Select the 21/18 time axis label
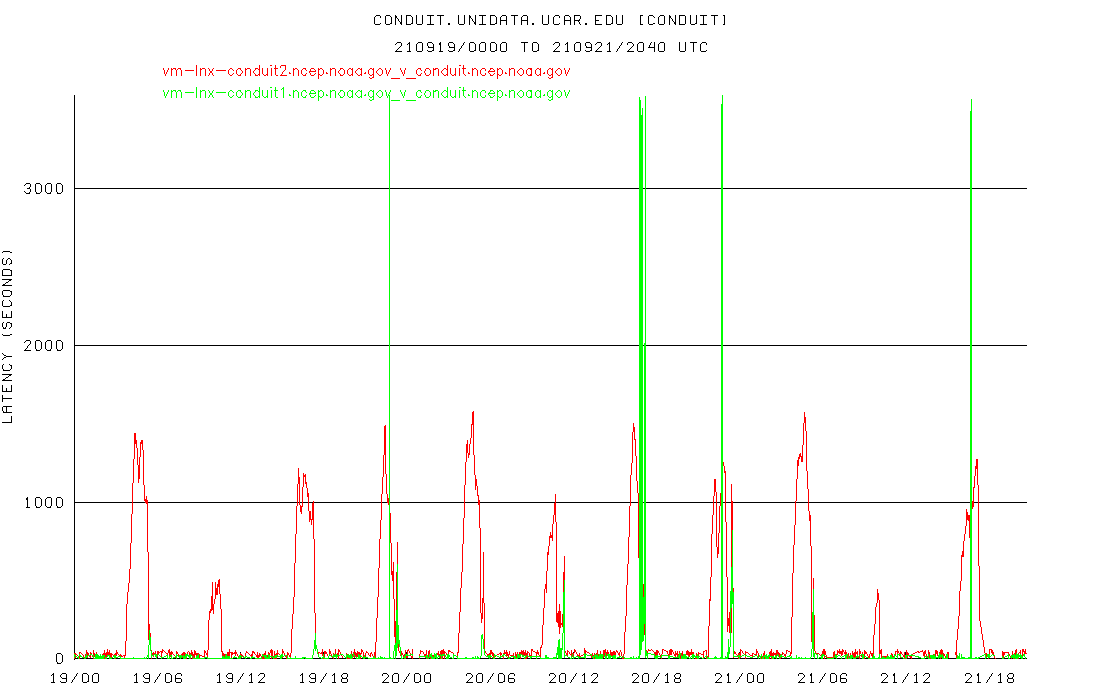Screen dimensions: 1100x700 pos(989,678)
